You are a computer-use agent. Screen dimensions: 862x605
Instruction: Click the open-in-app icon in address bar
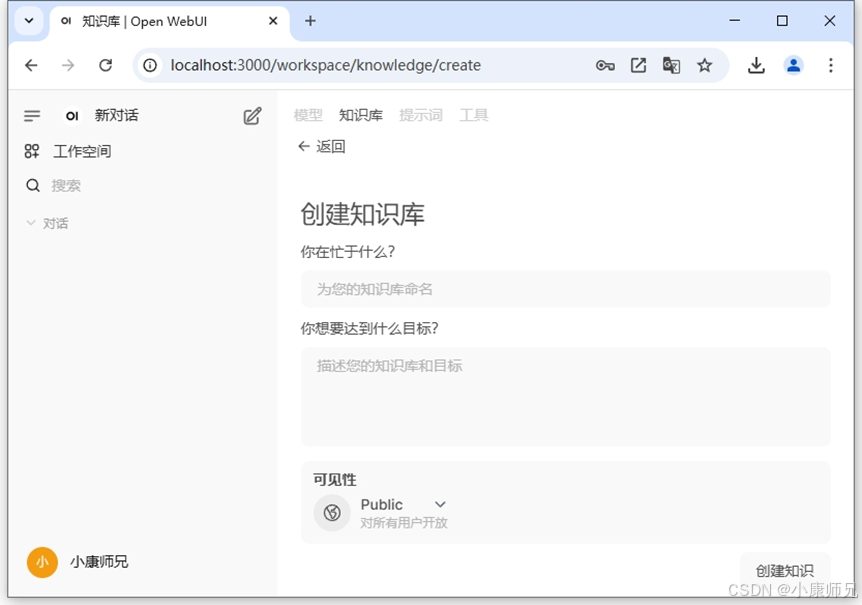pyautogui.click(x=638, y=65)
